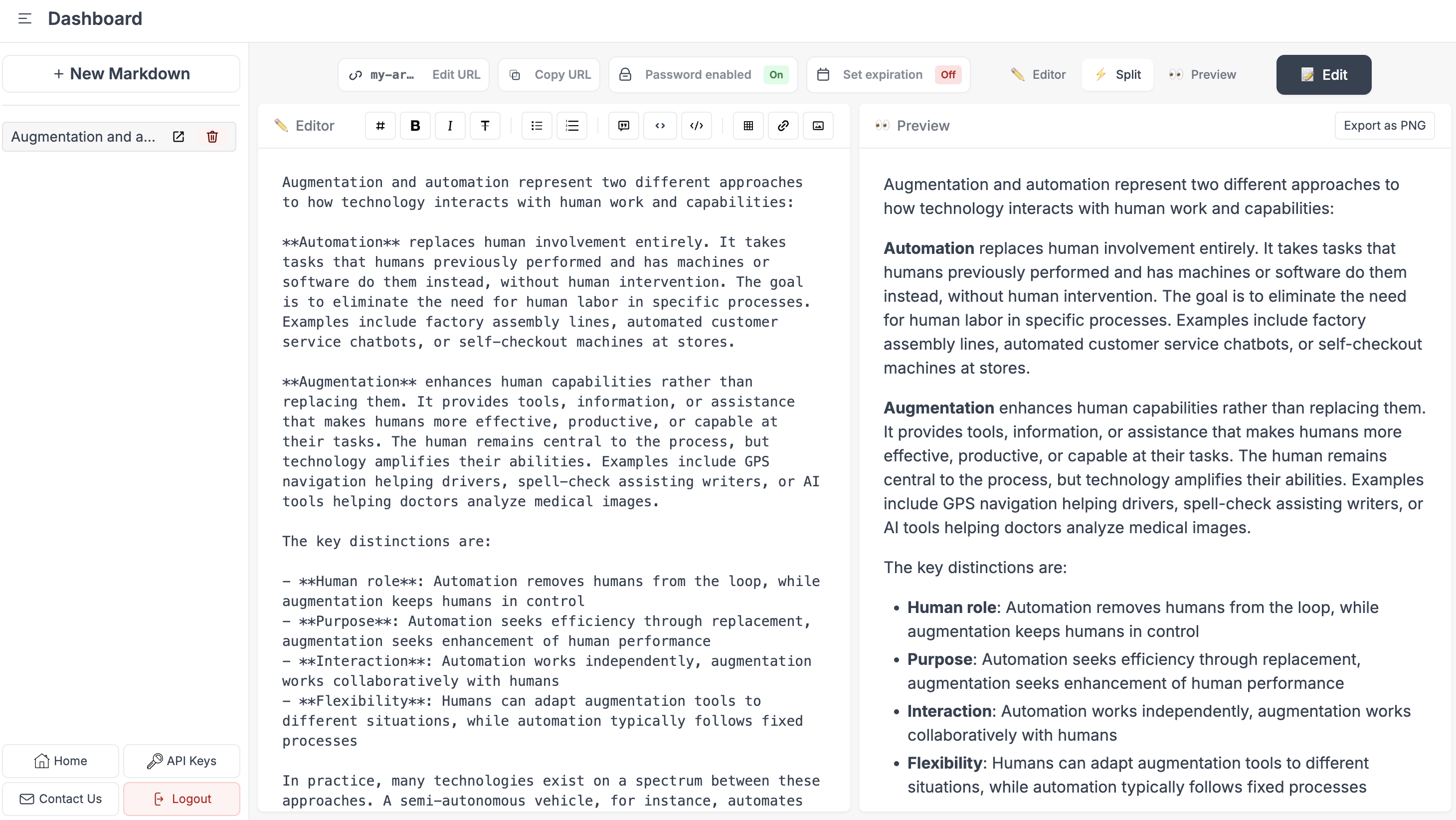This screenshot has height=820, width=1456.
Task: Insert an image into the markdown
Action: [818, 126]
